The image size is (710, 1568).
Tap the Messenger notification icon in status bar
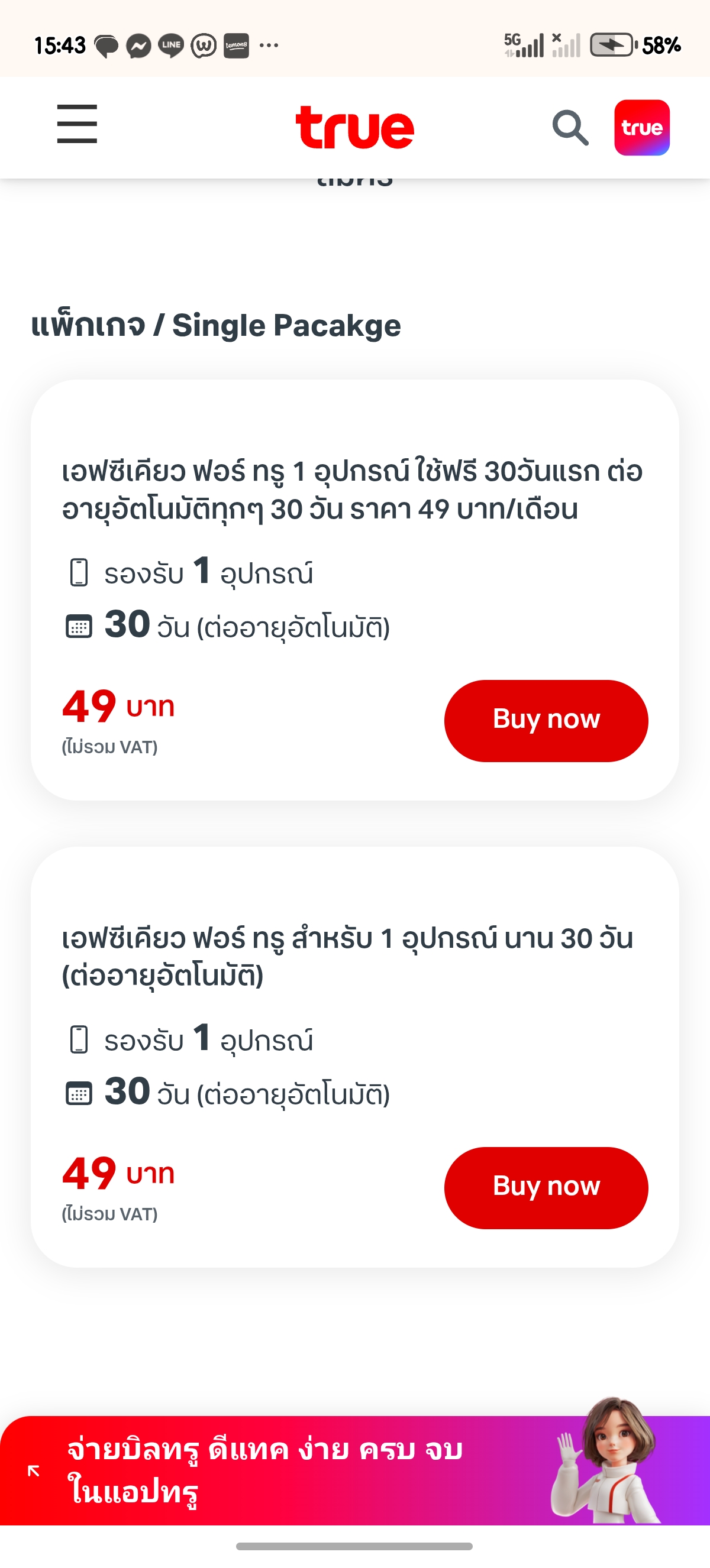tap(139, 46)
